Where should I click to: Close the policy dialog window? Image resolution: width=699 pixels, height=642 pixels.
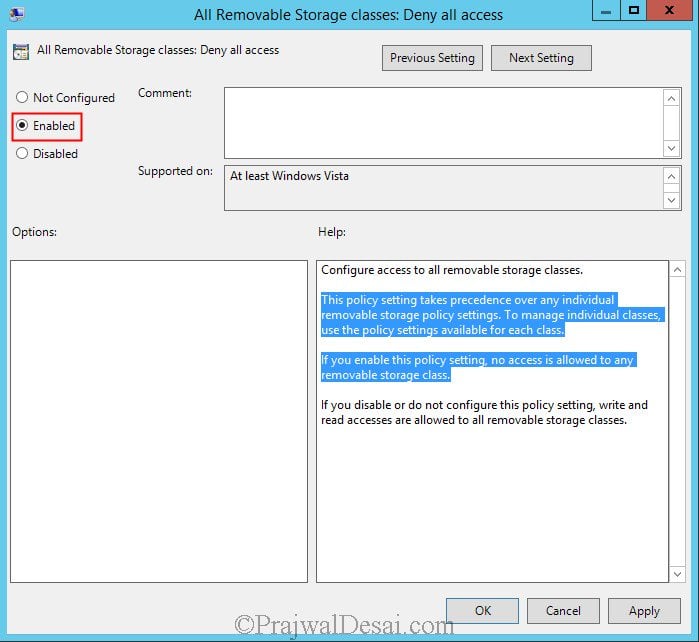coord(669,10)
